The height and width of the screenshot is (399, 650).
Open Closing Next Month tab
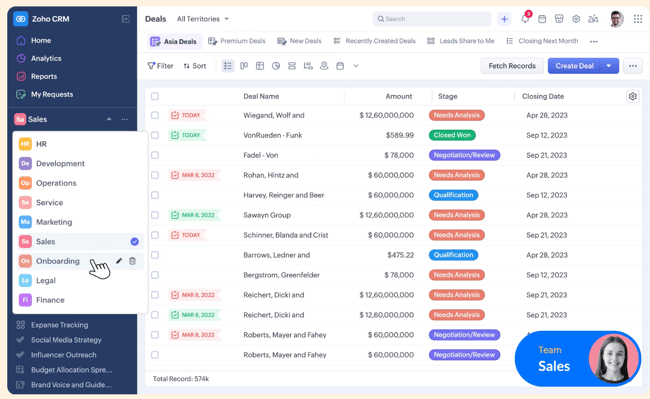(542, 41)
